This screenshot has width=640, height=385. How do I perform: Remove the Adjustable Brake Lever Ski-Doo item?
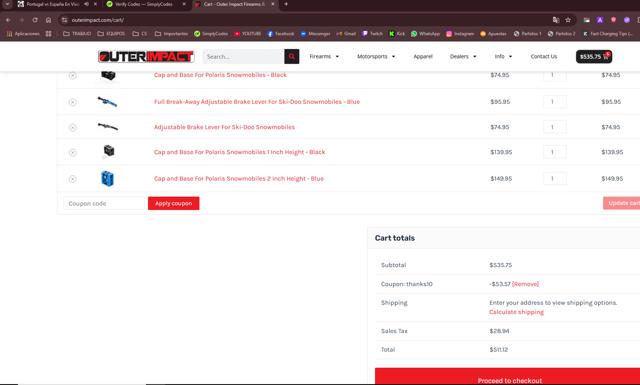[x=72, y=128]
